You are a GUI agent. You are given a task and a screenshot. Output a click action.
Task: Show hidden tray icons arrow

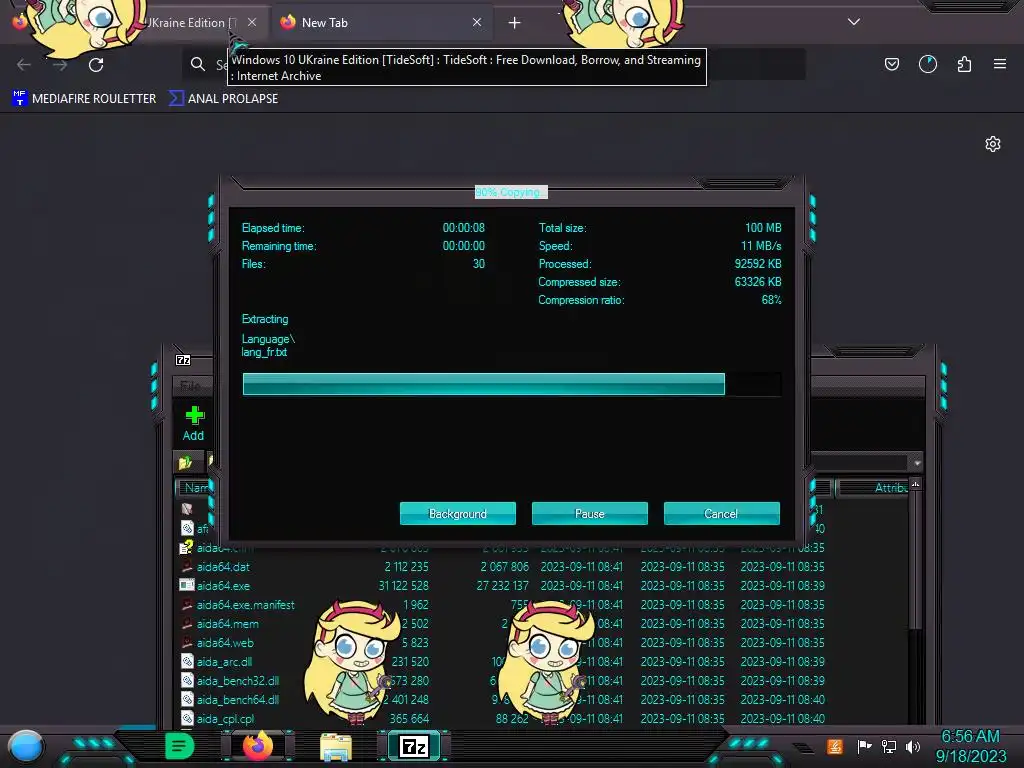(x=803, y=747)
